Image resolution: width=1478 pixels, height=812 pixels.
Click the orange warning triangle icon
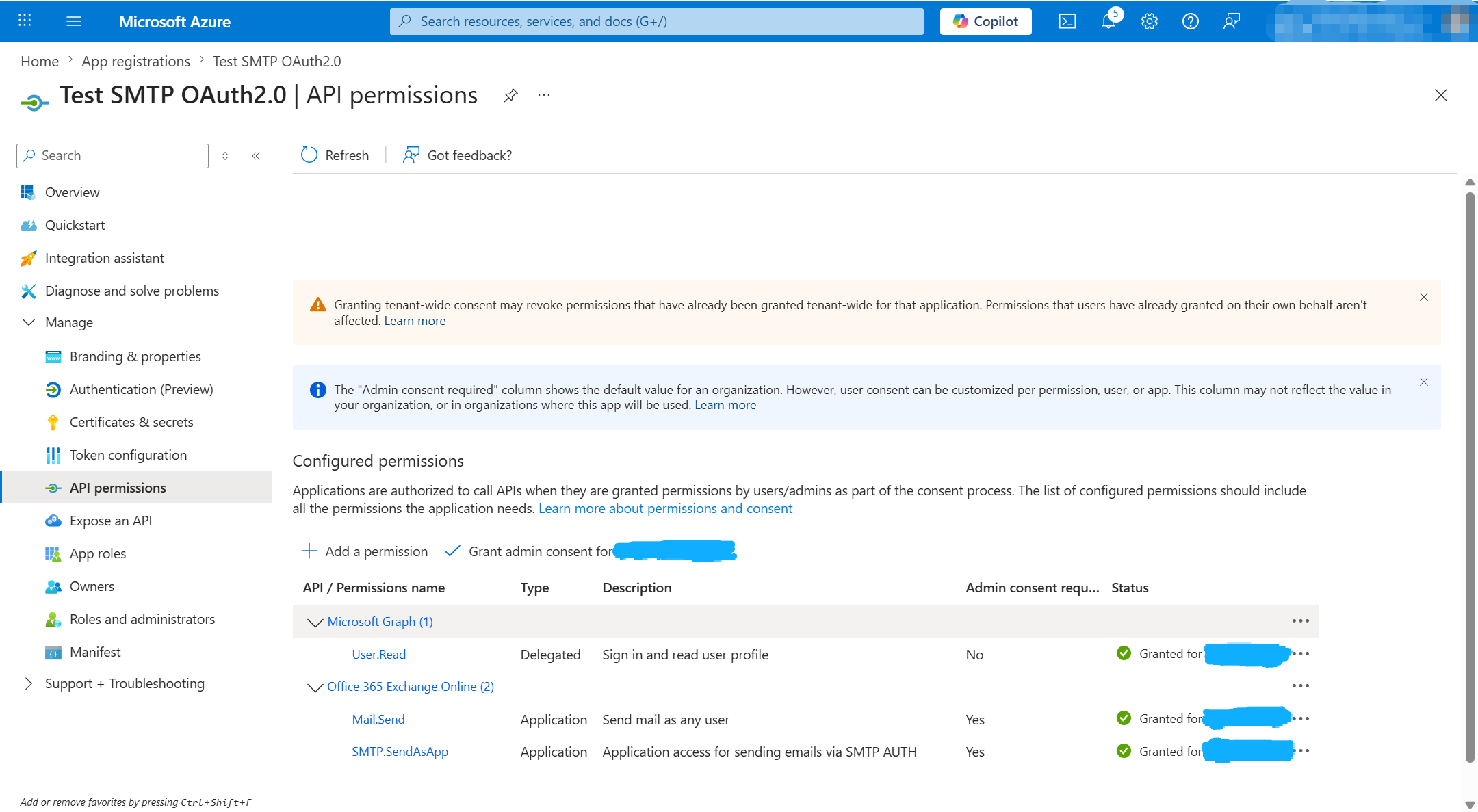tap(318, 304)
